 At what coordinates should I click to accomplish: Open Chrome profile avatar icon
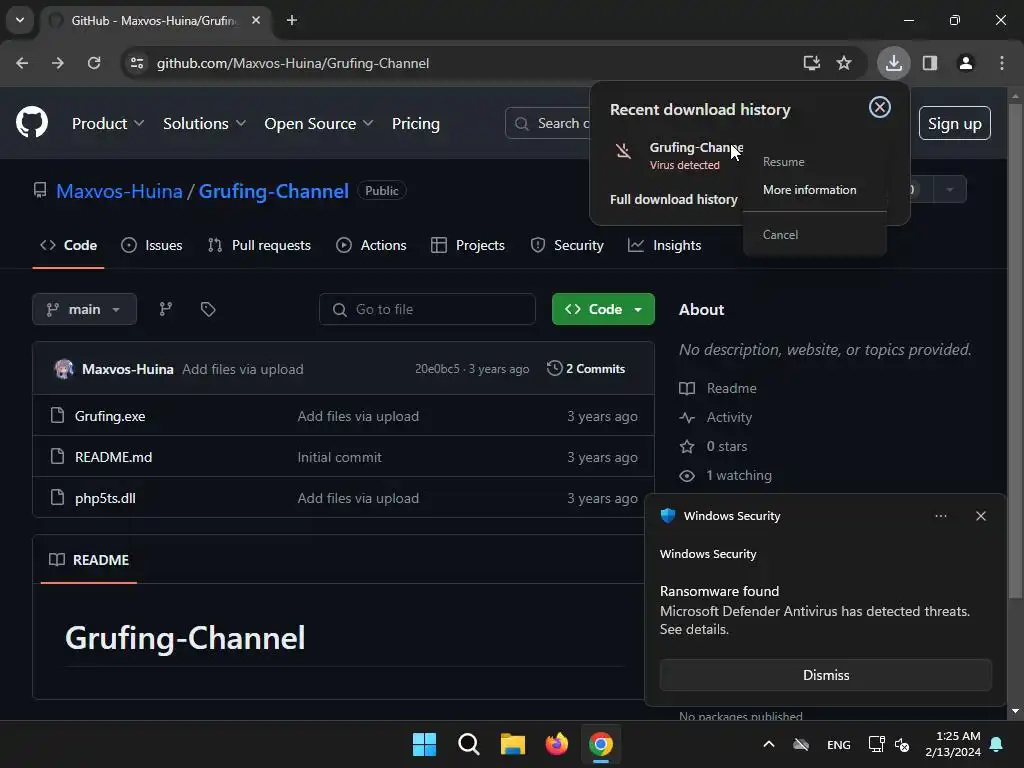pos(966,63)
